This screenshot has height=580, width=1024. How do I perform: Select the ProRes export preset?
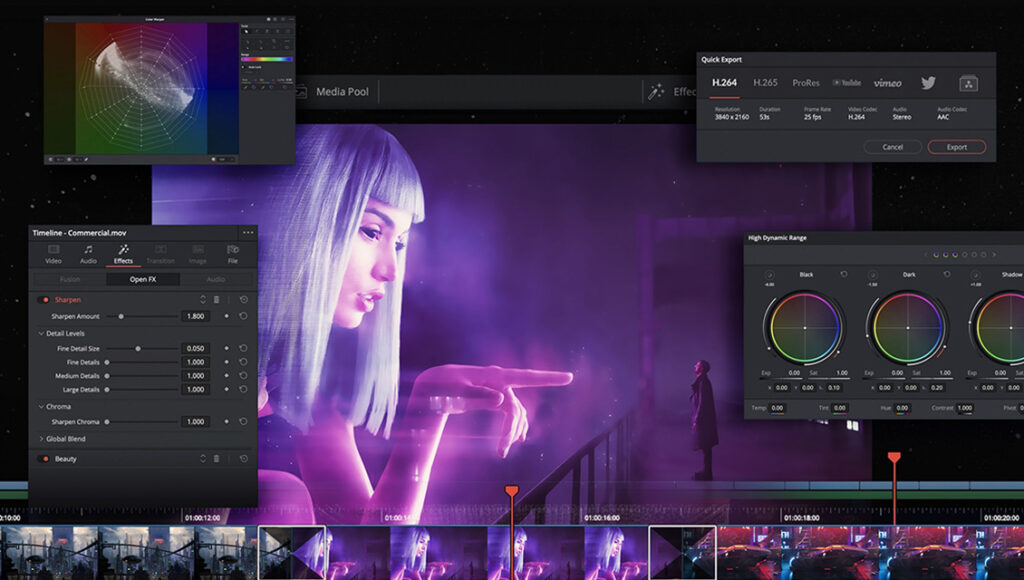point(806,83)
